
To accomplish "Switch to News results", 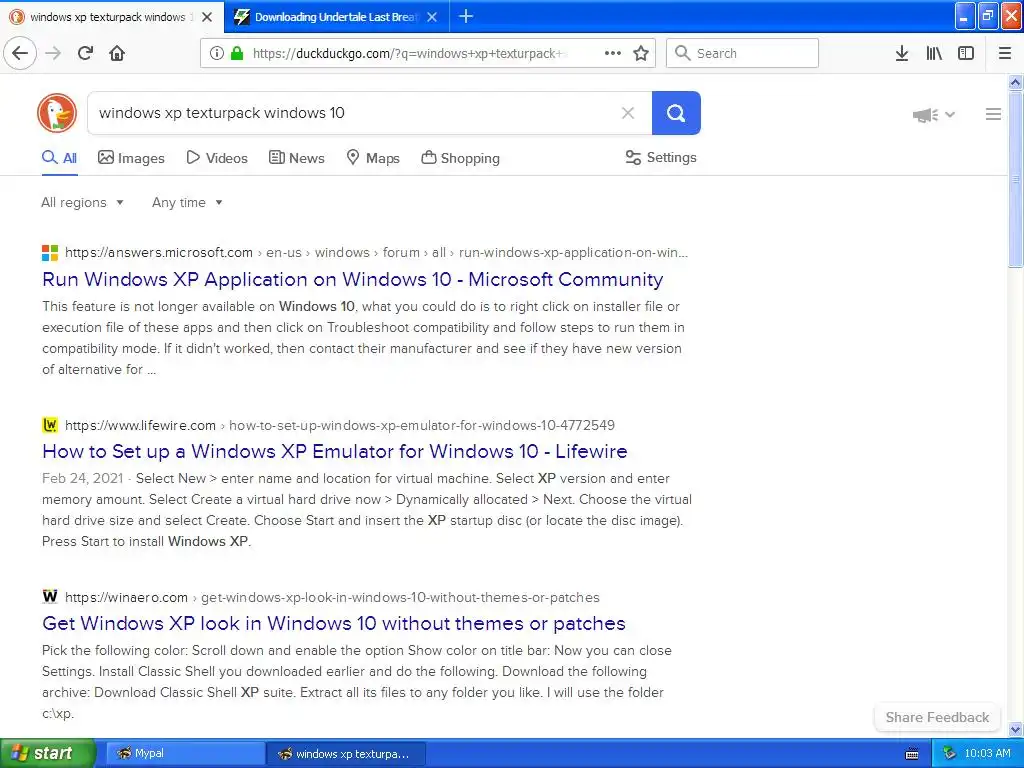I will (296, 158).
